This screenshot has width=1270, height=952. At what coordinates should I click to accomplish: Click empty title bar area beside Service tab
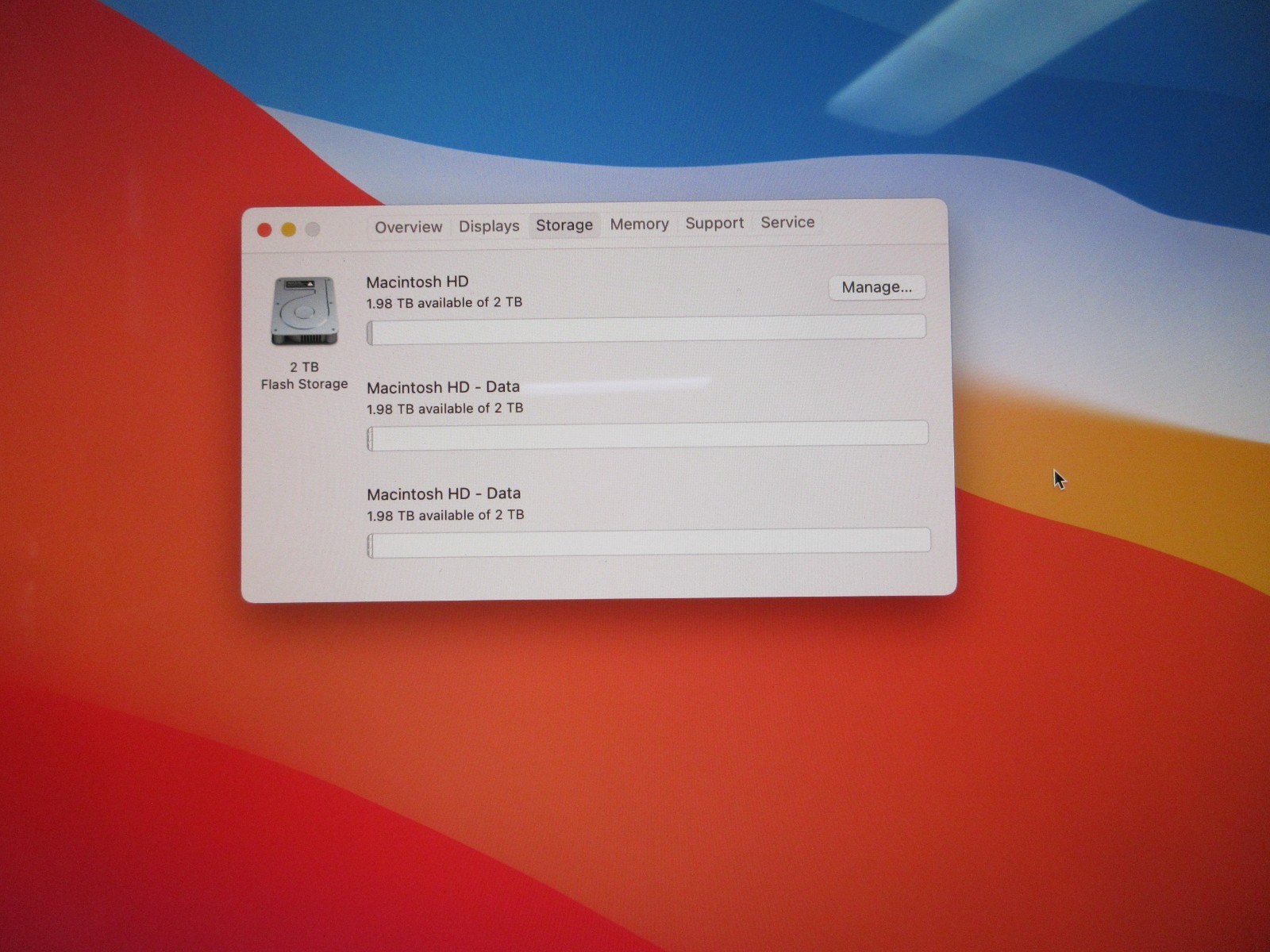click(x=881, y=222)
